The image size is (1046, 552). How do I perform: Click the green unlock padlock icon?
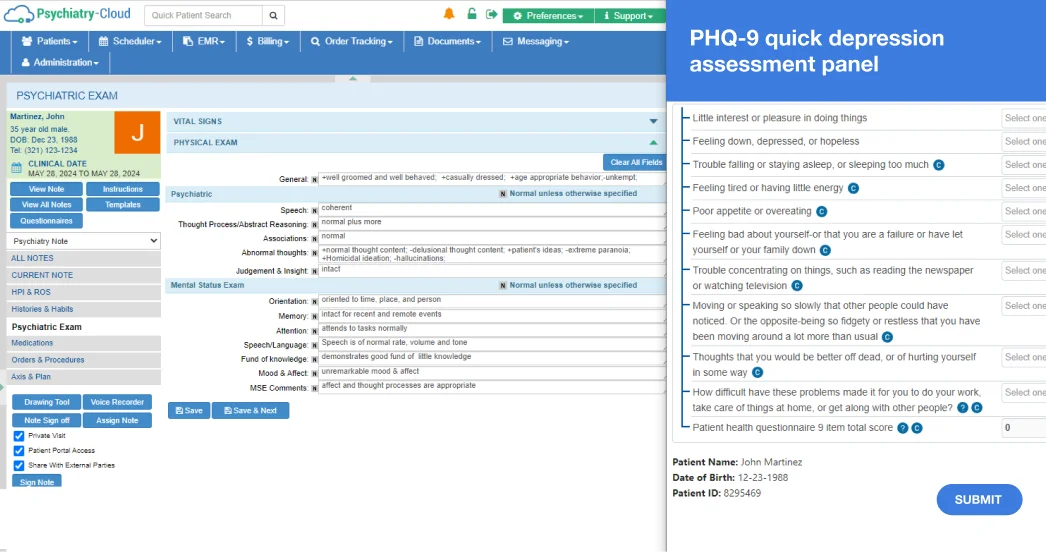click(471, 14)
